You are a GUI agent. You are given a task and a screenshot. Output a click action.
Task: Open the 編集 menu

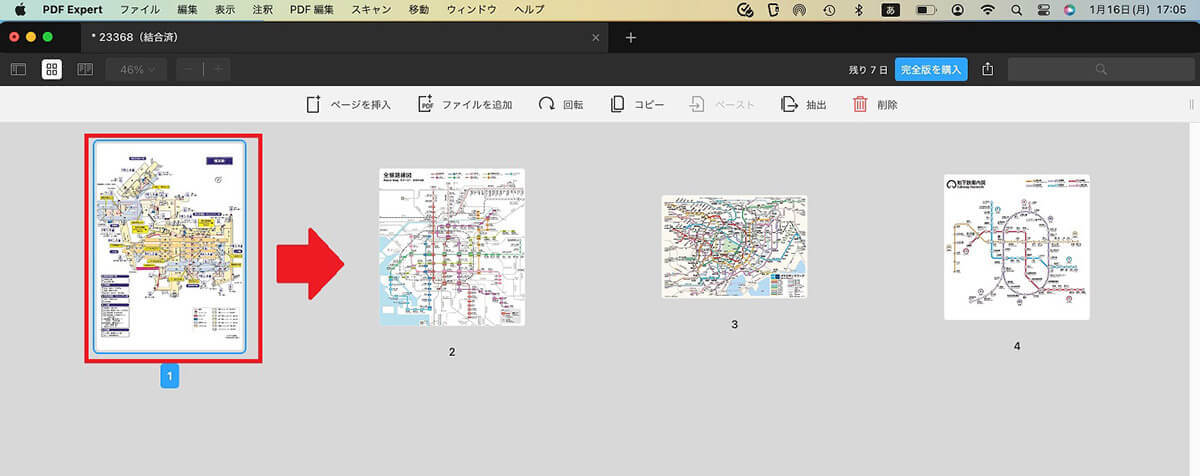(187, 9)
